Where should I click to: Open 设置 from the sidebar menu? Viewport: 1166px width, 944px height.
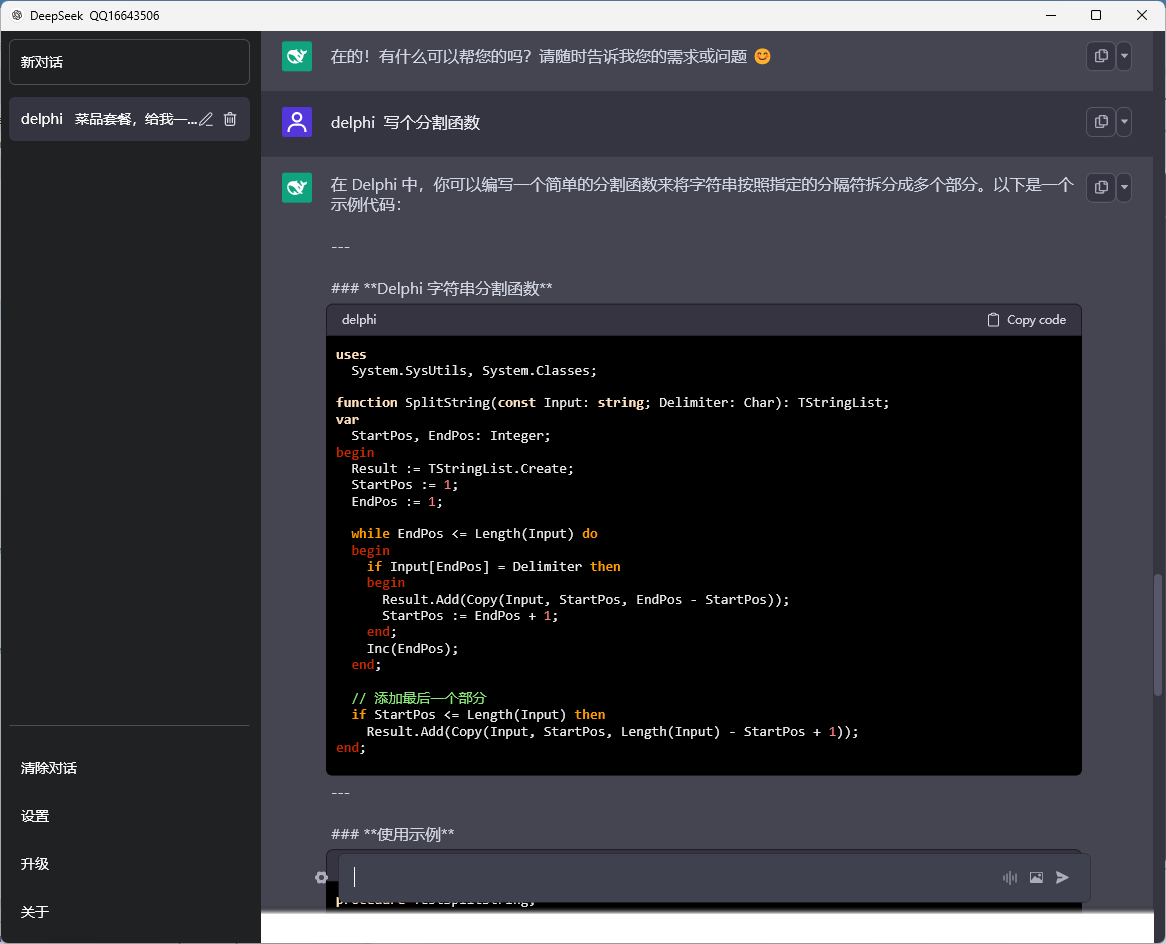[x=34, y=816]
